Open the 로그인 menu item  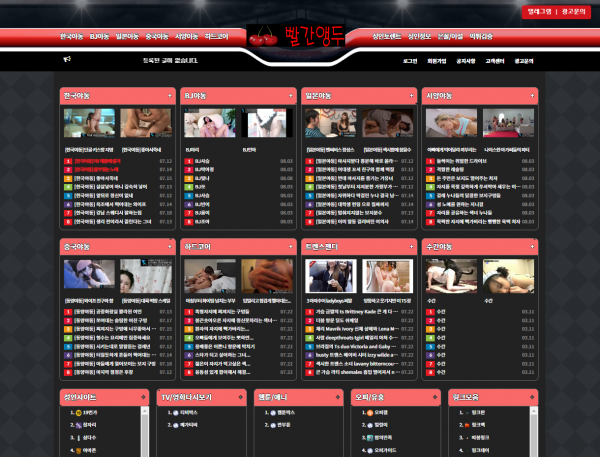pos(410,60)
